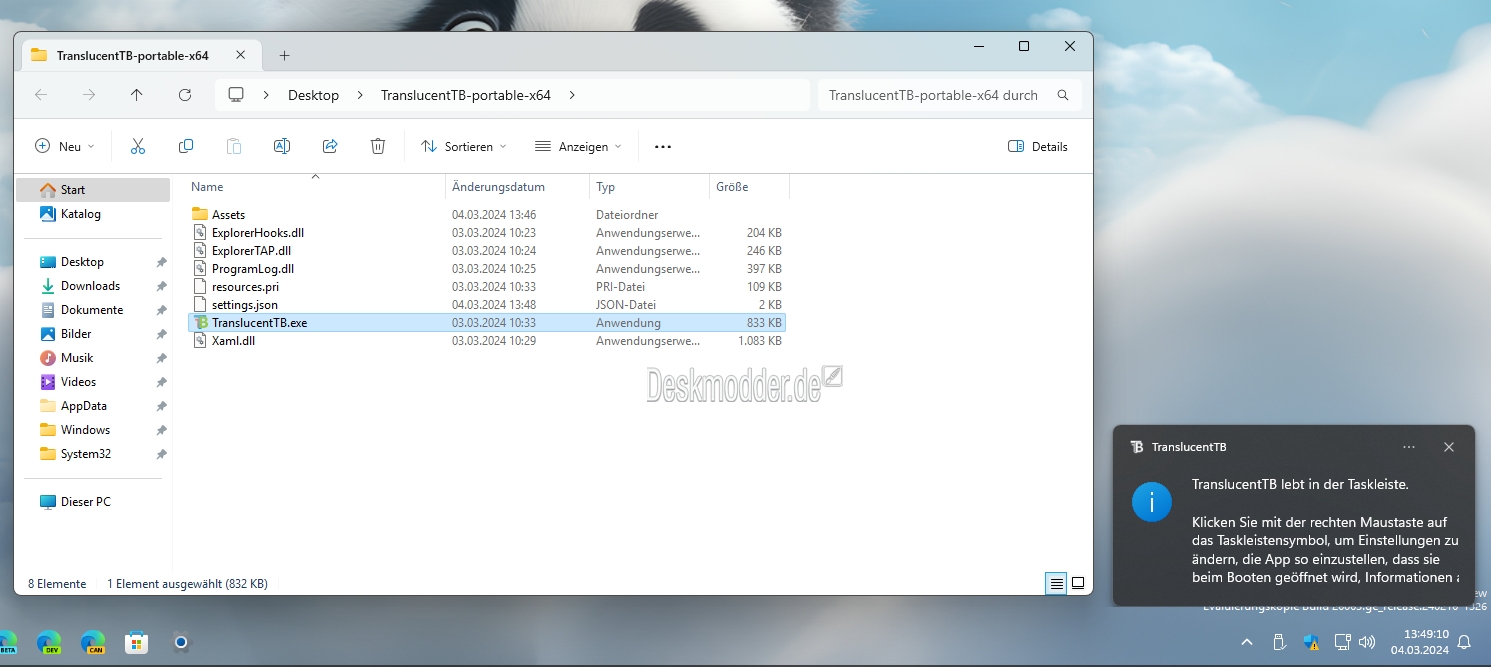This screenshot has width=1491, height=667.
Task: Select Dieser PC in the navigation pane
Action: tap(93, 502)
